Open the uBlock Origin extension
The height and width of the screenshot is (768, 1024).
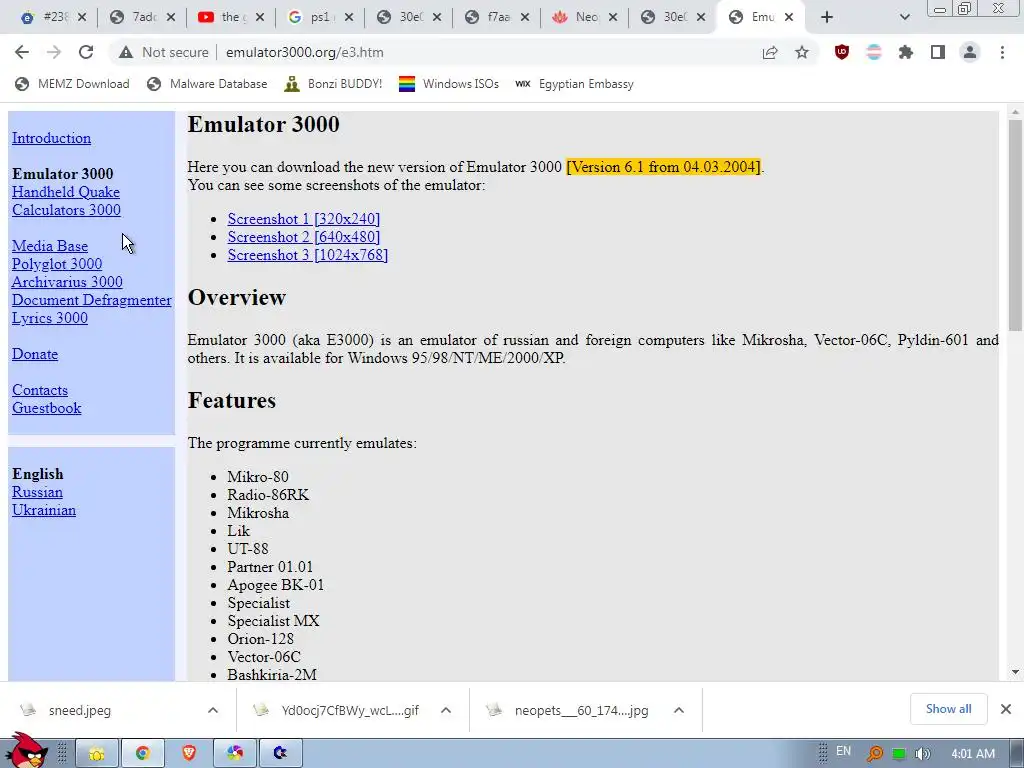click(842, 52)
